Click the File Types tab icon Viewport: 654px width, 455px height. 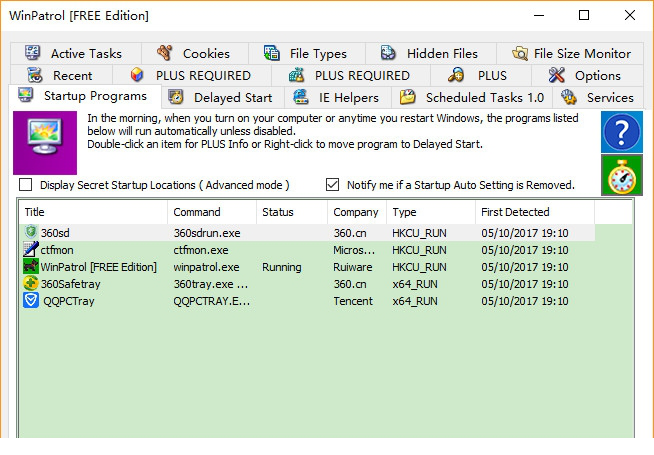pos(272,53)
